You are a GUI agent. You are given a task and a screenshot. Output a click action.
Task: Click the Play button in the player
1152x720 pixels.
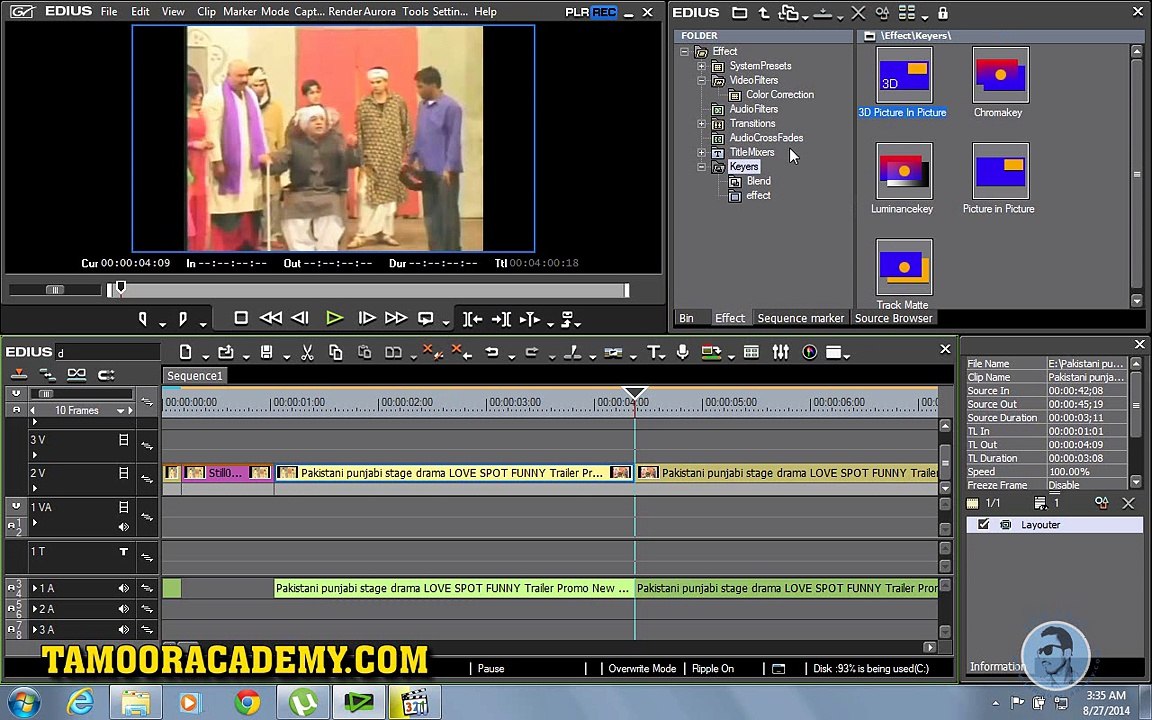(334, 318)
